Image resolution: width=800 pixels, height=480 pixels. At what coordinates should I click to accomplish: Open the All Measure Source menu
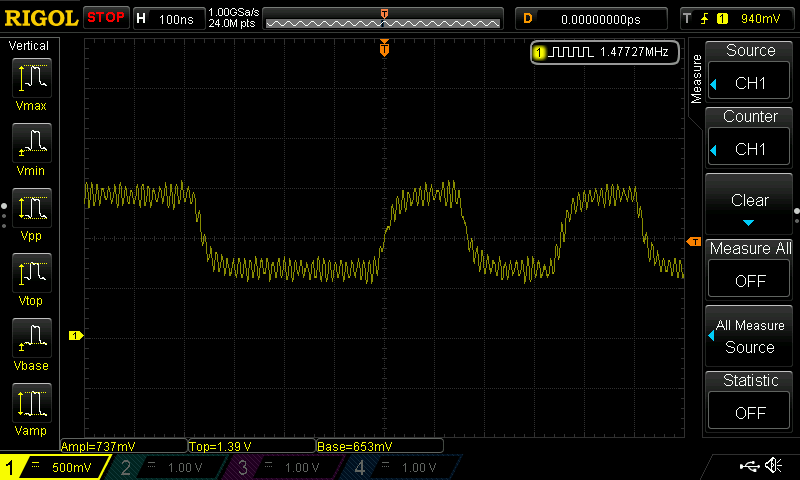749,336
